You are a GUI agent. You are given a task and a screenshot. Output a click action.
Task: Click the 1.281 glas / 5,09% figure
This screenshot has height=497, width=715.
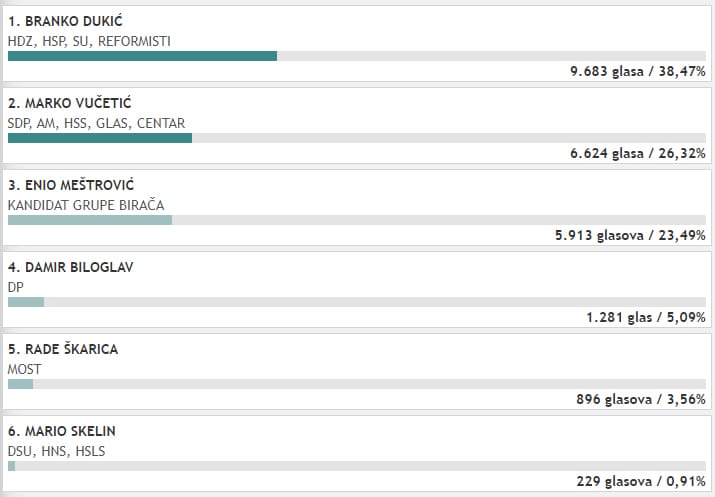tap(646, 318)
